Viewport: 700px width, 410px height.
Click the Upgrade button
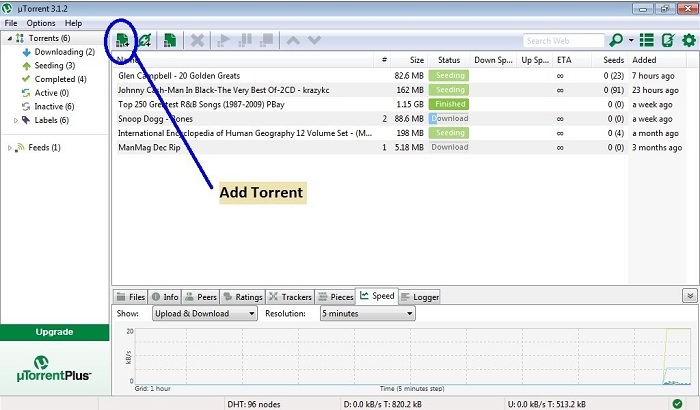pos(54,332)
